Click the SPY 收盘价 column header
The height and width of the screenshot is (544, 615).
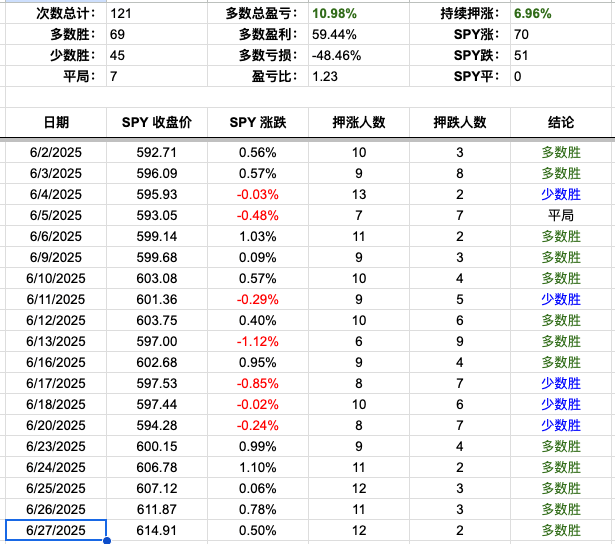(157, 122)
